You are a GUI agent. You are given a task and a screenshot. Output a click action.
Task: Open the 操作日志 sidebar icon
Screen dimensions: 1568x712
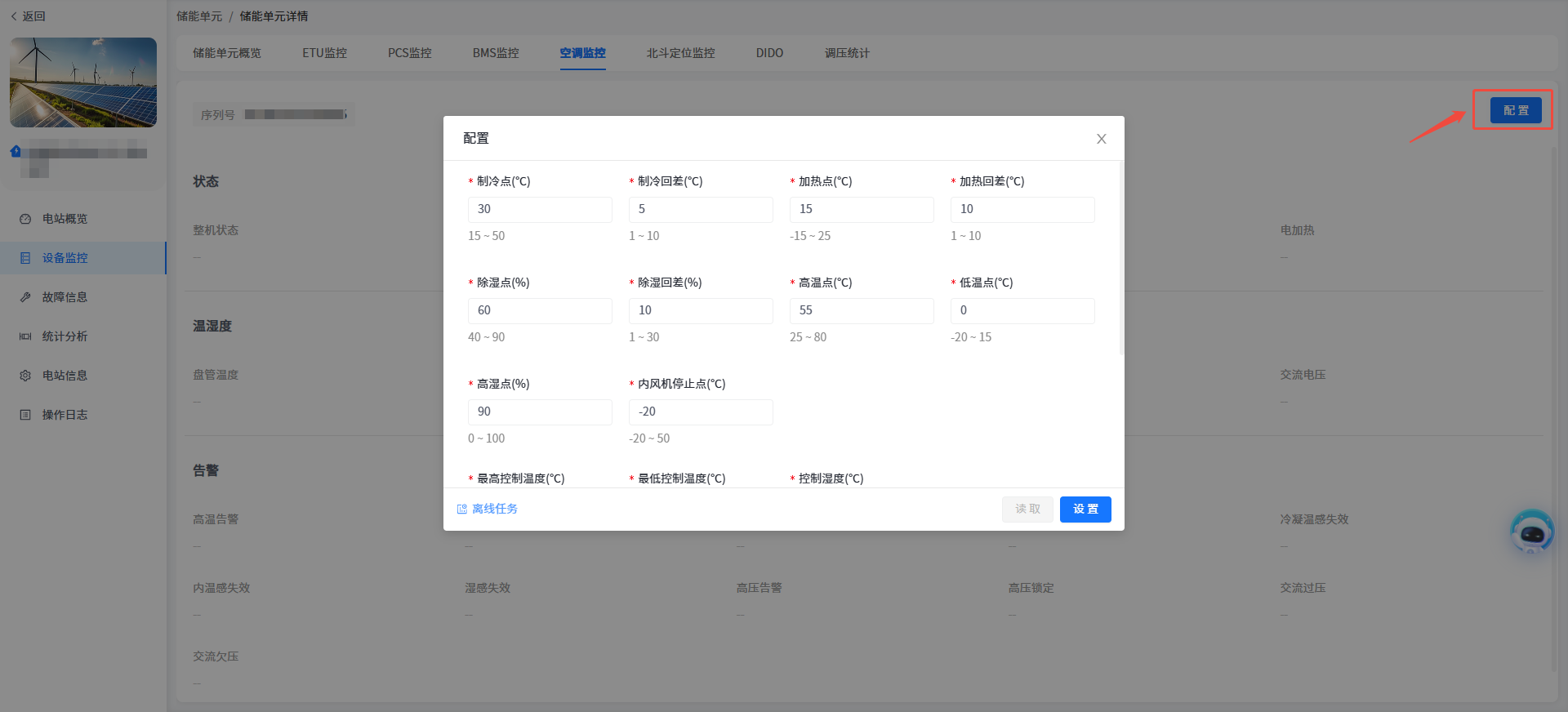click(25, 415)
